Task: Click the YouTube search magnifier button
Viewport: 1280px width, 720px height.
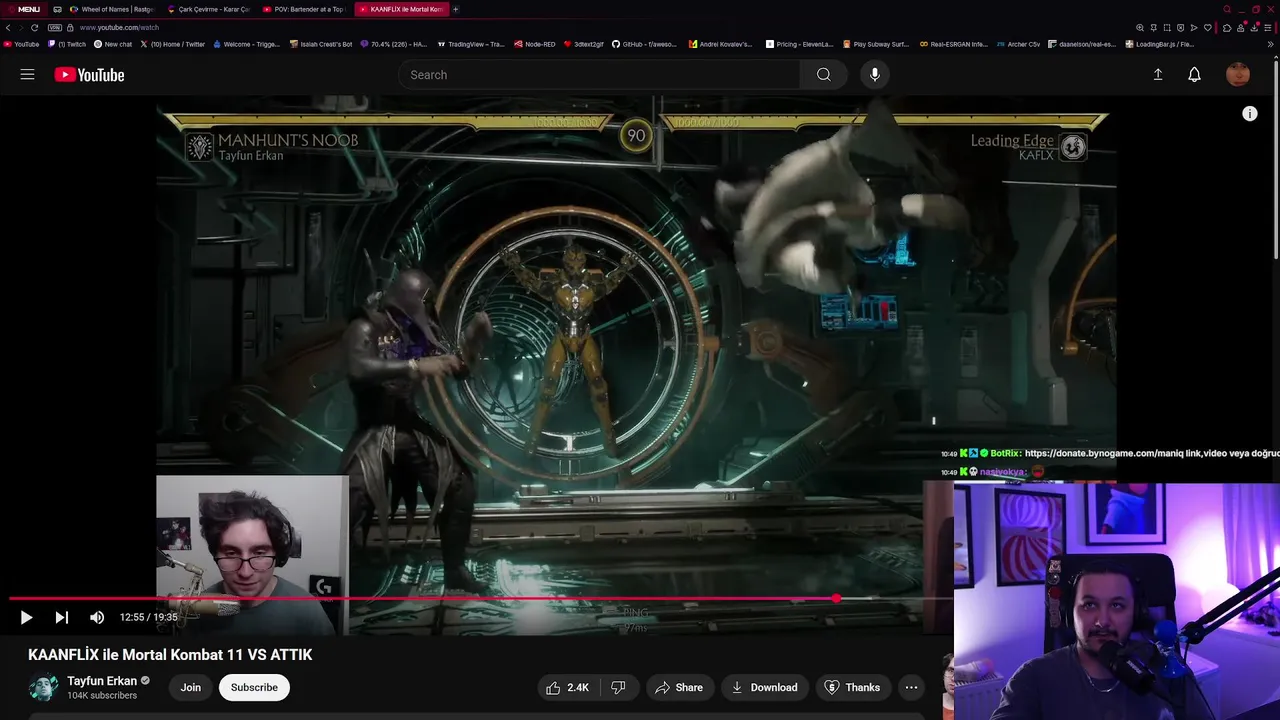Action: coord(823,75)
